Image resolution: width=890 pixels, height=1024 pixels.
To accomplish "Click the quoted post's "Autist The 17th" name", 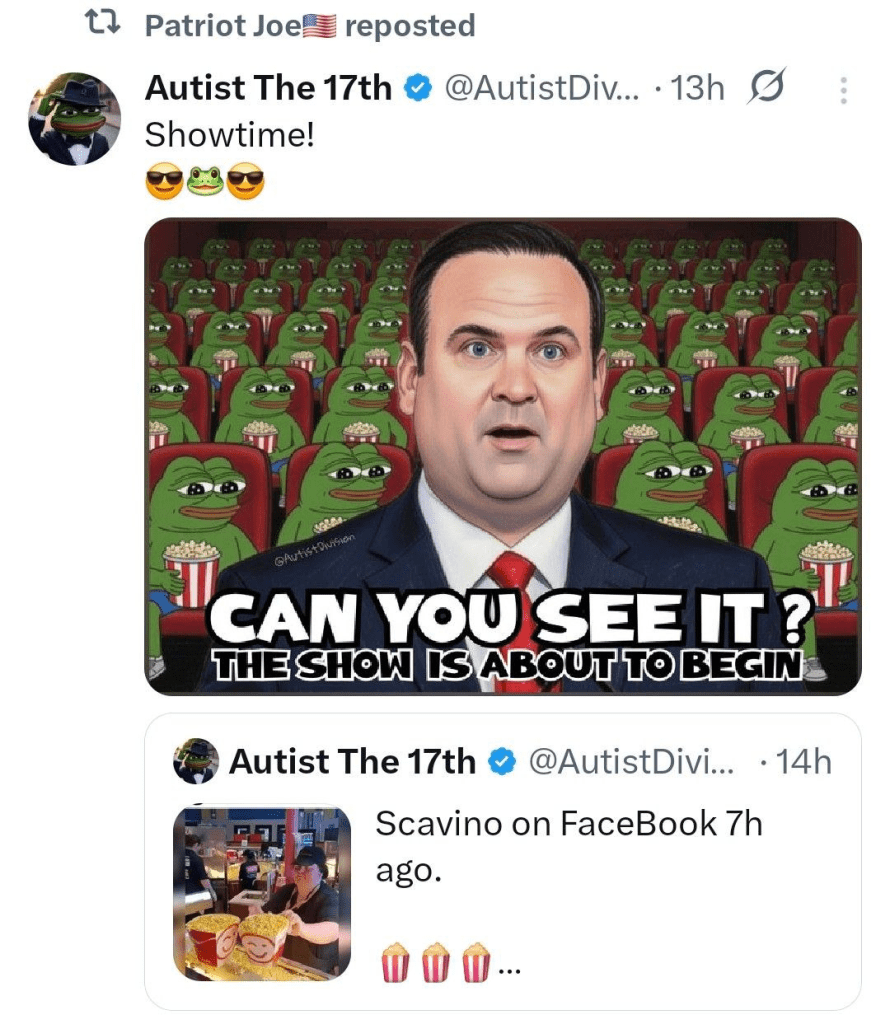I will point(352,763).
